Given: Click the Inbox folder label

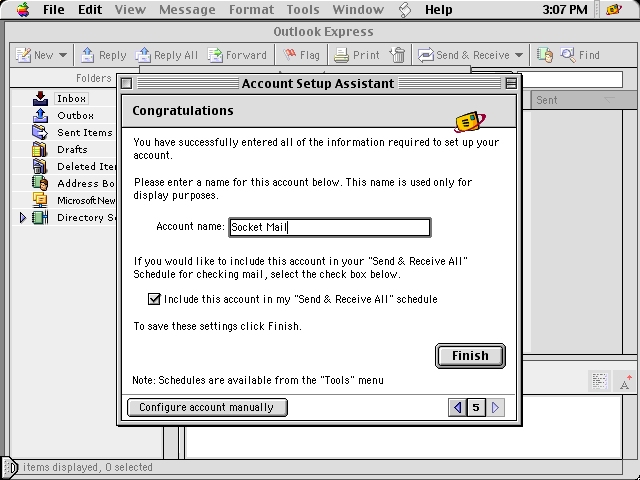Looking at the screenshot, I should click(71, 98).
